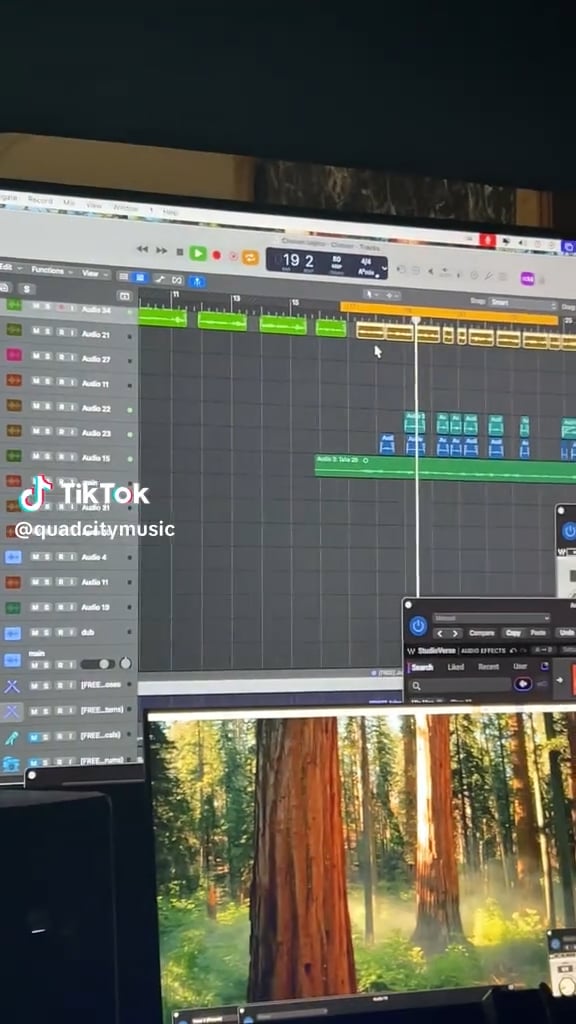Select the dub track icon
The image size is (576, 1024).
pyautogui.click(x=12, y=633)
